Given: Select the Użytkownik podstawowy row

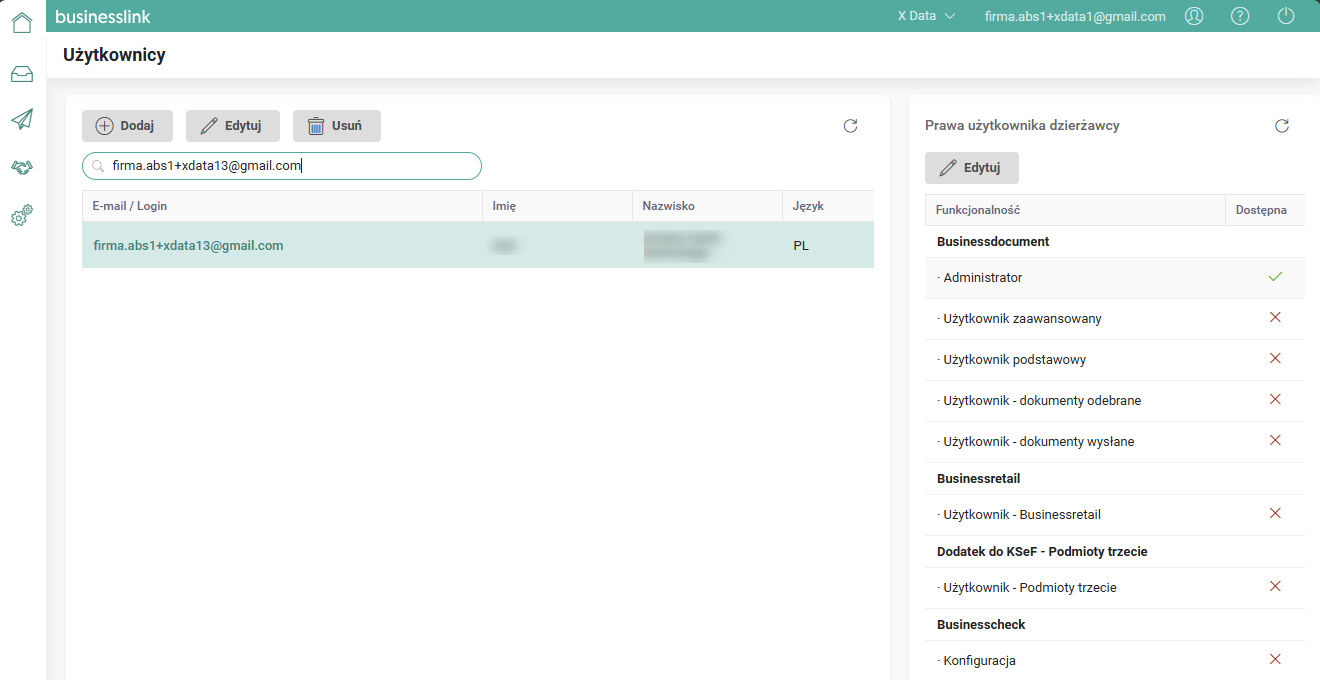Looking at the screenshot, I should [x=1115, y=360].
